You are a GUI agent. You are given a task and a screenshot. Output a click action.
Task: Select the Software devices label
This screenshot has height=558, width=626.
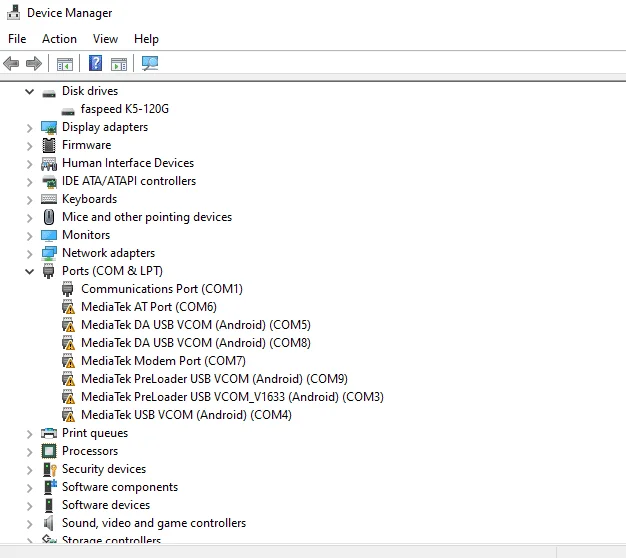106,505
